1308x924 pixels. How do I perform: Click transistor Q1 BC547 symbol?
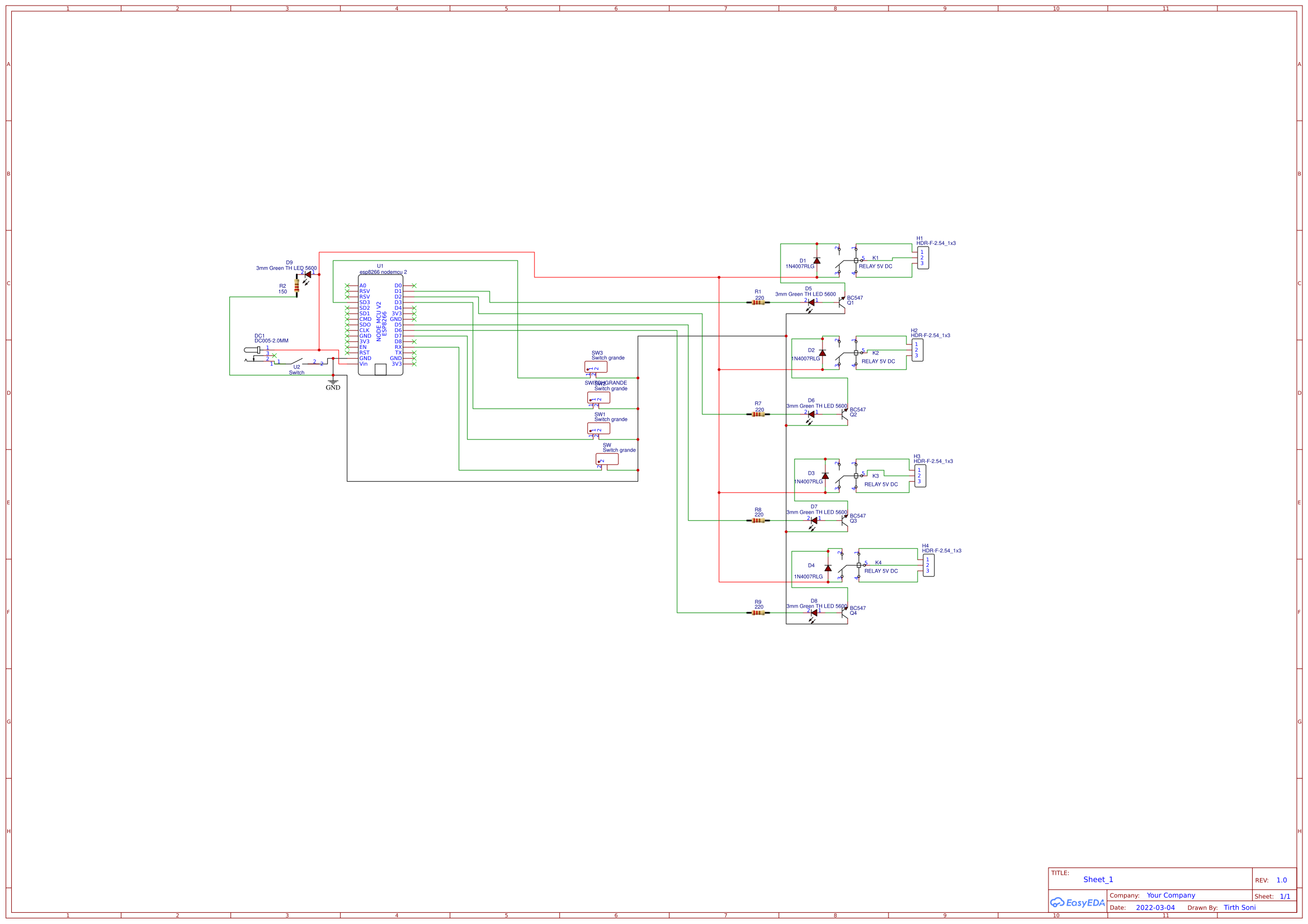[843, 303]
